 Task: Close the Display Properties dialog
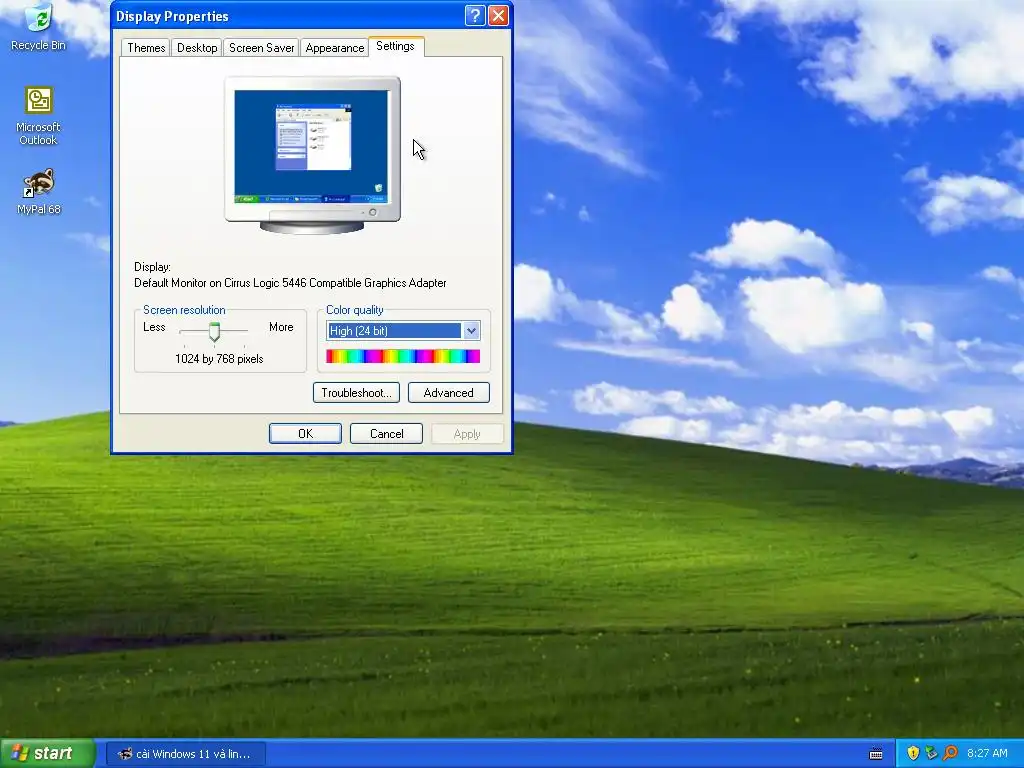pos(498,16)
